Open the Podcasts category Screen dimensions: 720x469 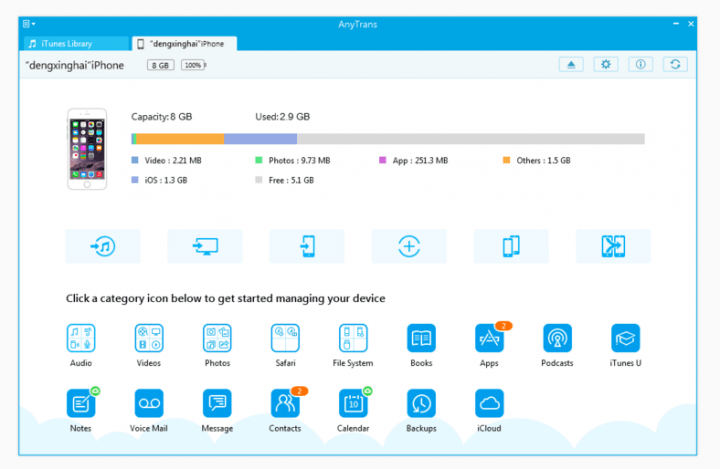tap(557, 338)
